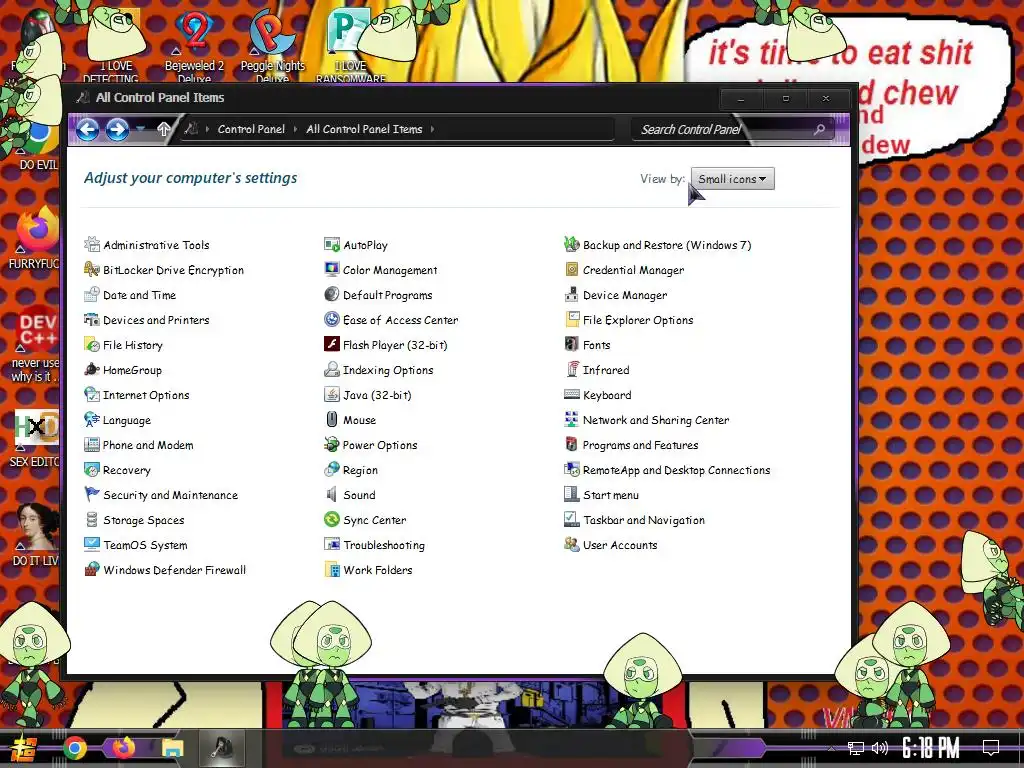The width and height of the screenshot is (1024, 768).
Task: Click the Peggle Nights Deluxe desktop icon
Action: pos(272,46)
